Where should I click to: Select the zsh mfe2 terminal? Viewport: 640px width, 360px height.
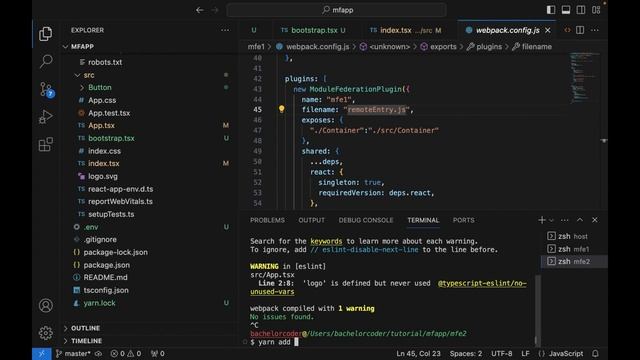tap(574, 262)
